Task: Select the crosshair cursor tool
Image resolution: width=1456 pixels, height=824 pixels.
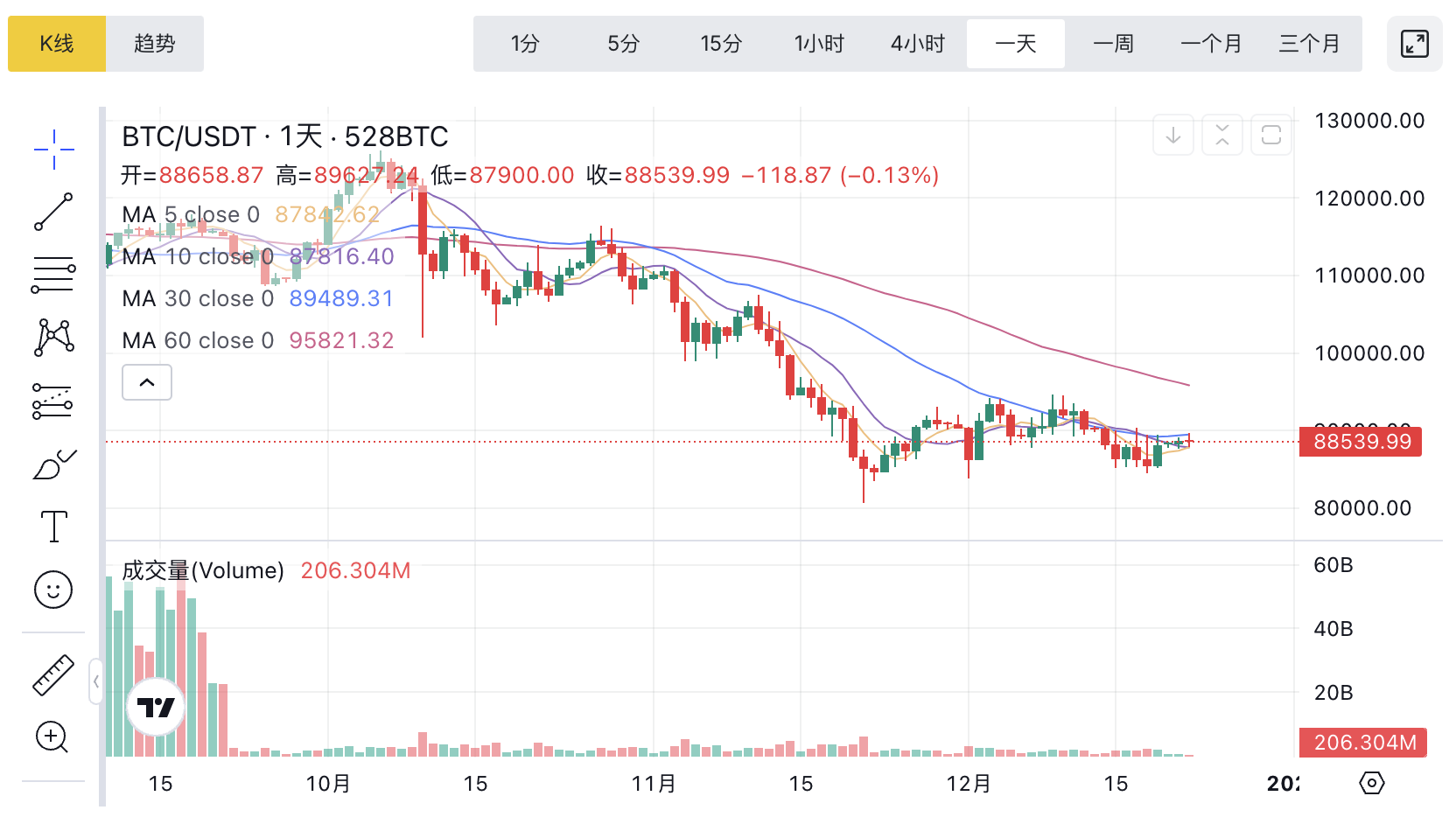Action: pyautogui.click(x=53, y=149)
